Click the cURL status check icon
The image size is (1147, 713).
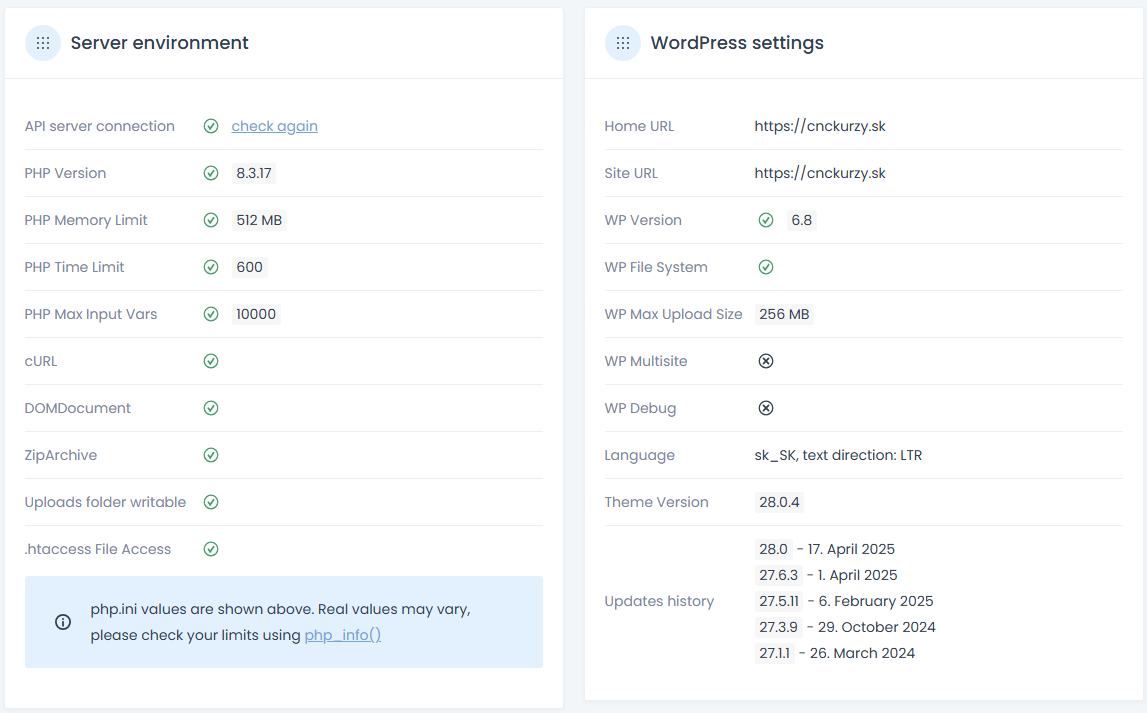pos(211,361)
